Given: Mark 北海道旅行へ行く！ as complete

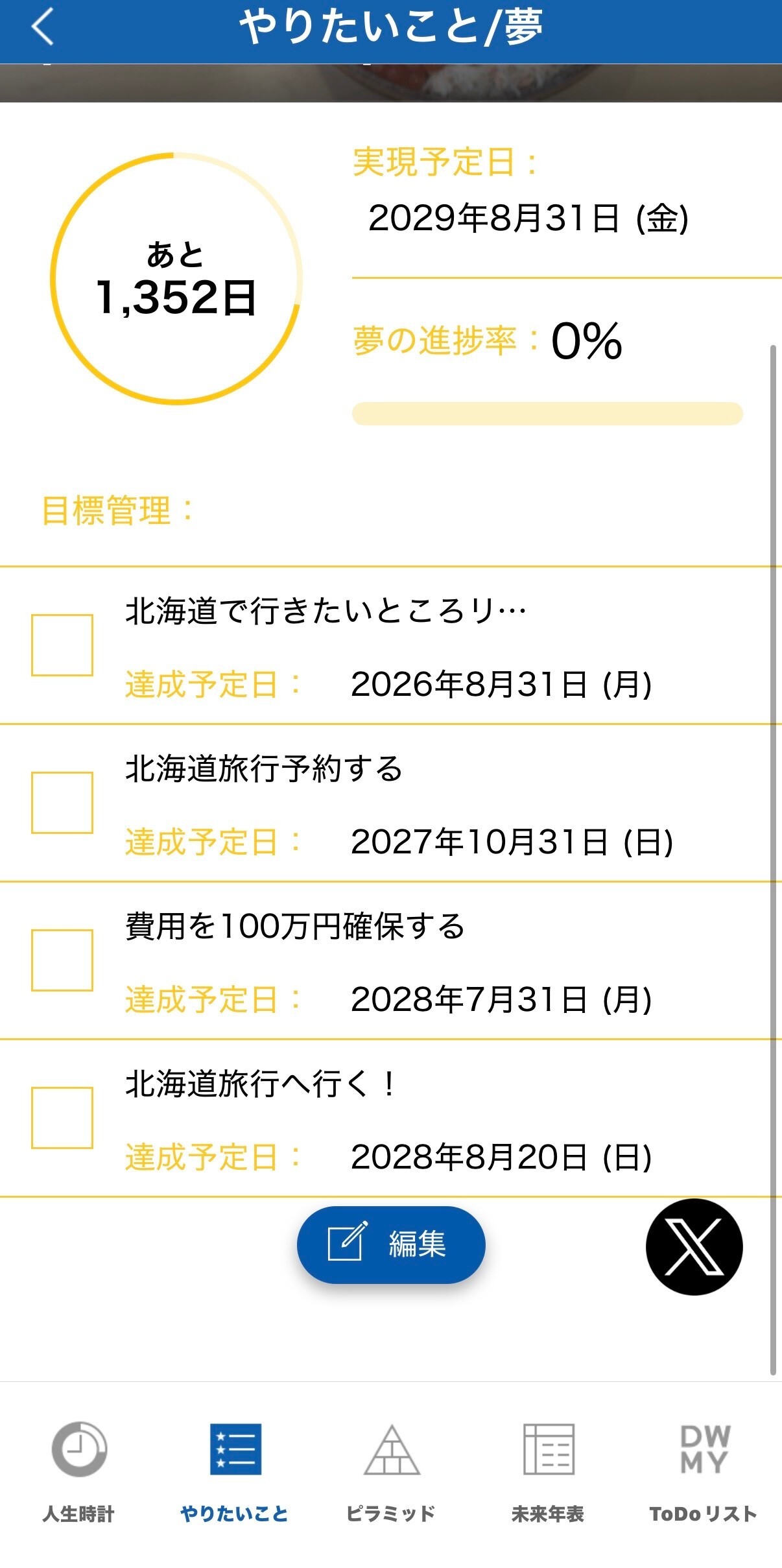Looking at the screenshot, I should pos(62,1118).
